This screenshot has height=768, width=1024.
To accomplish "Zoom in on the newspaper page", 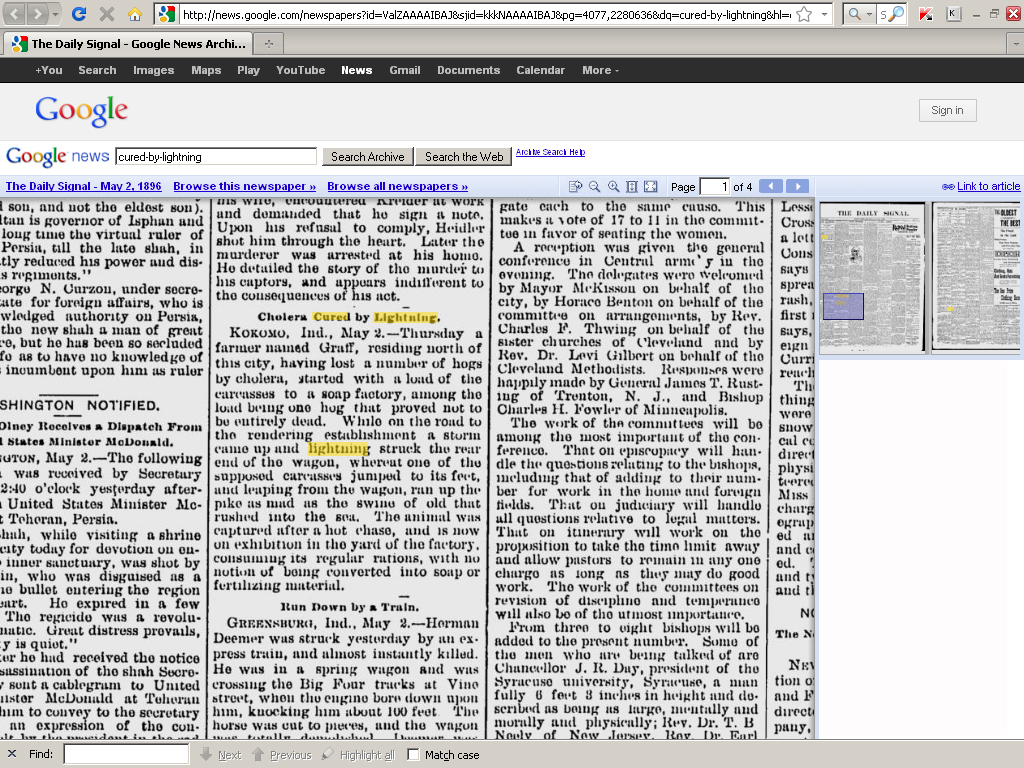I will 613,187.
